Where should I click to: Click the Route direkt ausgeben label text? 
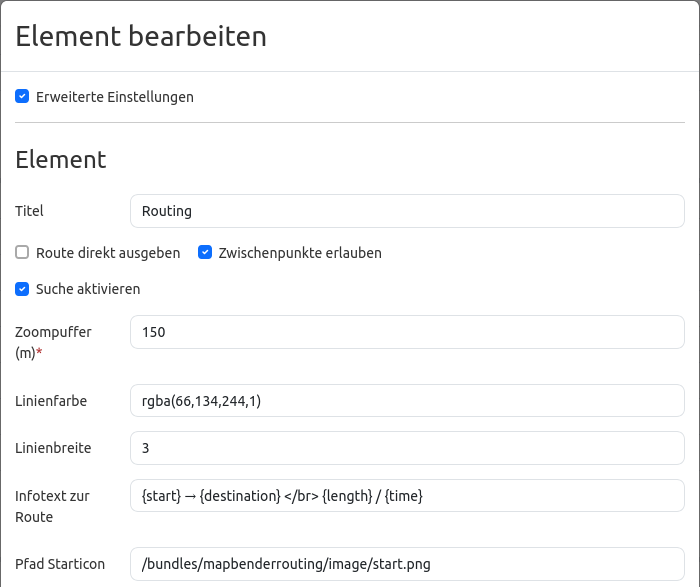click(108, 253)
